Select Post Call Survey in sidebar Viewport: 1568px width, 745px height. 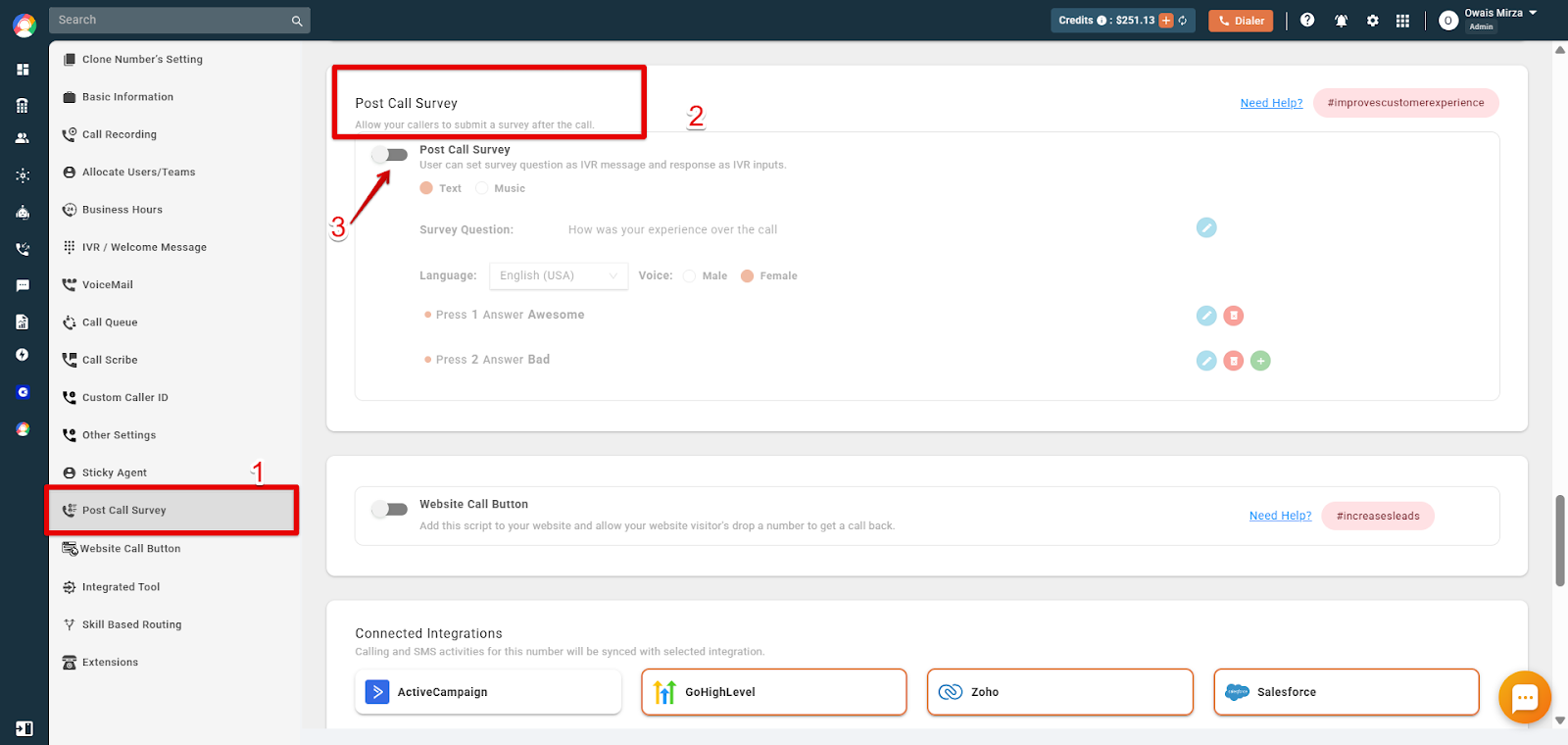pyautogui.click(x=172, y=511)
